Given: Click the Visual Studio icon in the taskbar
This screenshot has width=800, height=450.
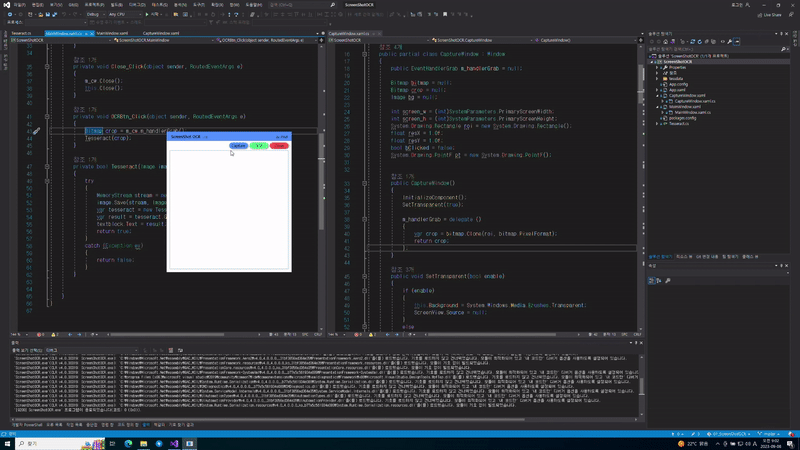Looking at the screenshot, I should click(173, 442).
